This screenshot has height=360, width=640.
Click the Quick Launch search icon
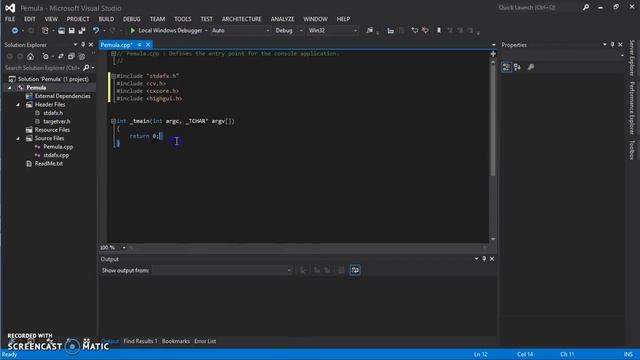pos(586,7)
